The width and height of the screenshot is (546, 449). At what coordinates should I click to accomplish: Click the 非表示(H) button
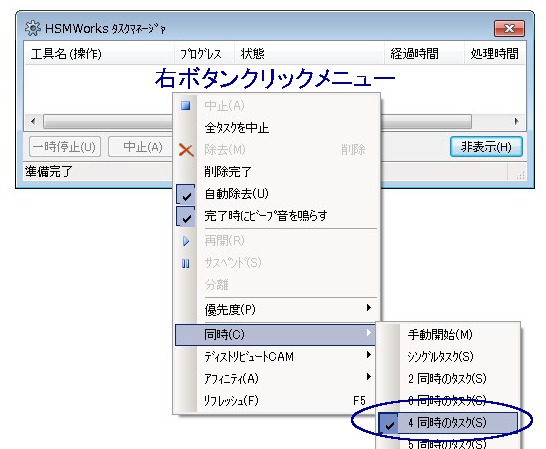[x=486, y=147]
